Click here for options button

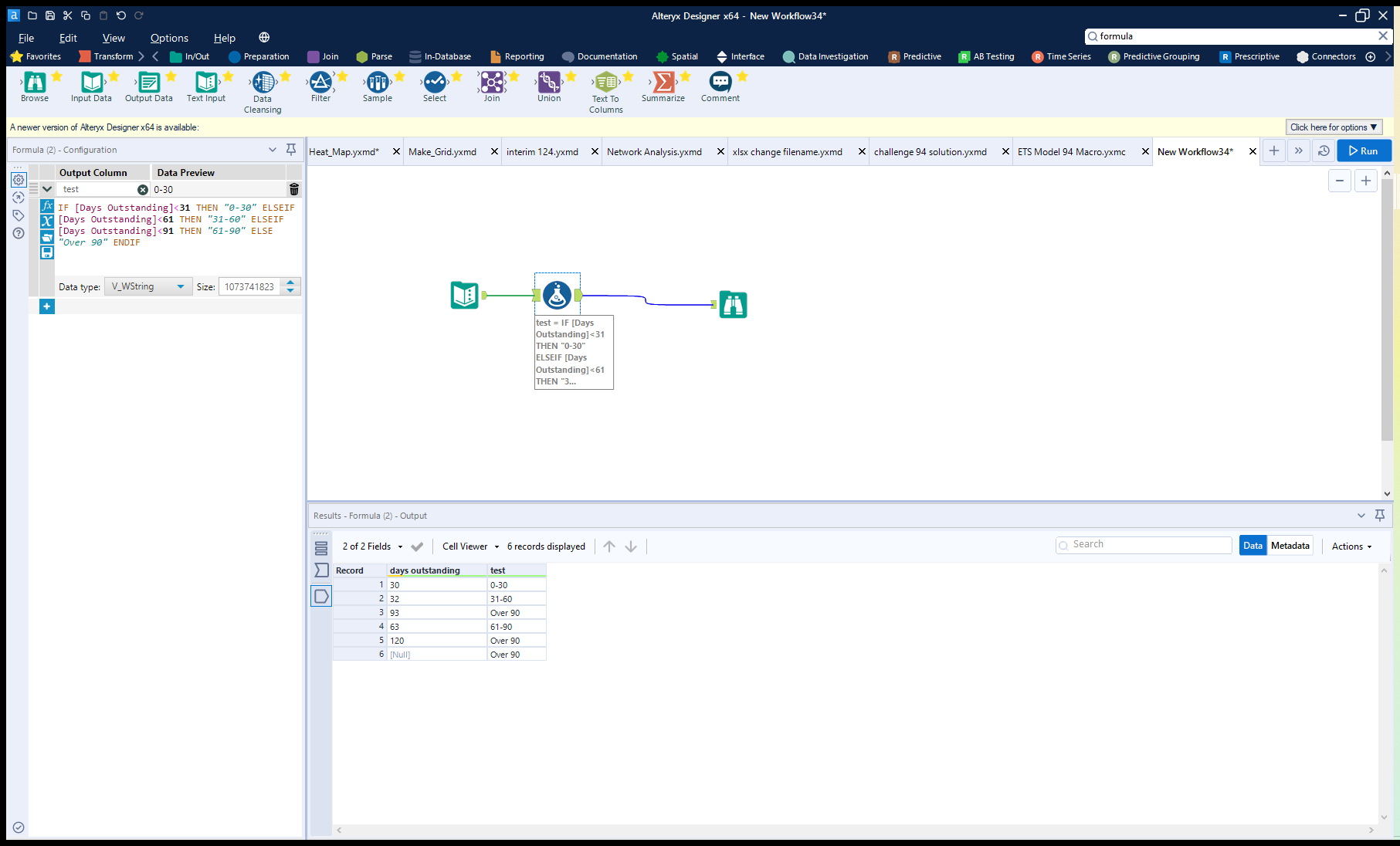pos(1334,127)
